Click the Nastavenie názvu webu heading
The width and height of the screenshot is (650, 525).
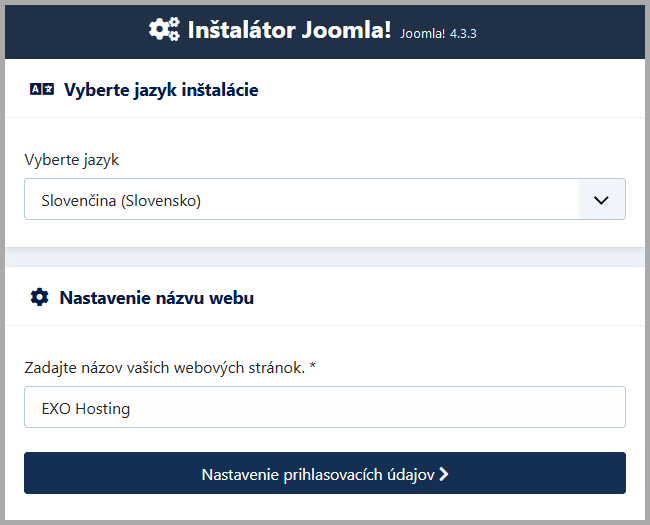157,298
